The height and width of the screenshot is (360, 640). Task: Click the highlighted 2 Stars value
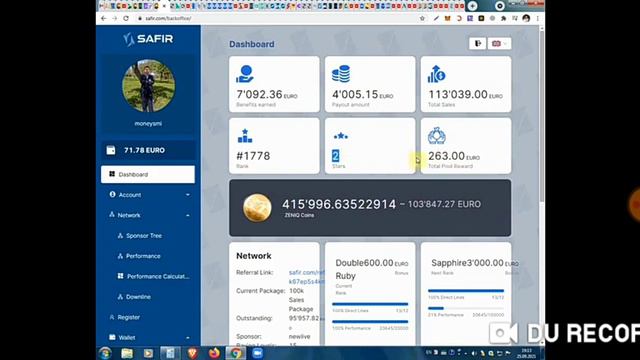[x=336, y=156]
